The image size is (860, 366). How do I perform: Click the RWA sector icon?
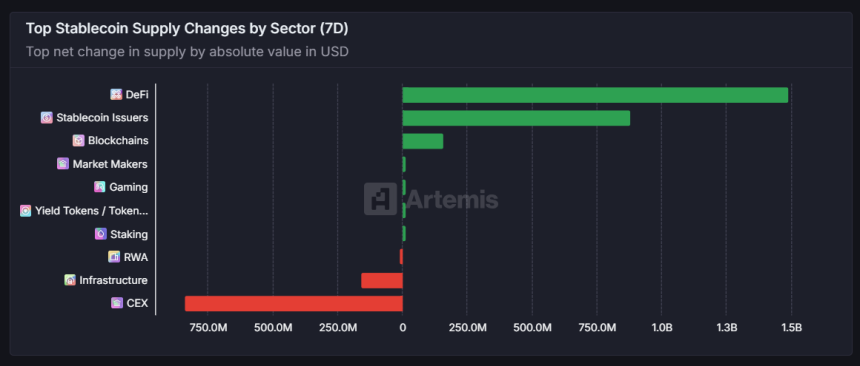[x=114, y=257]
